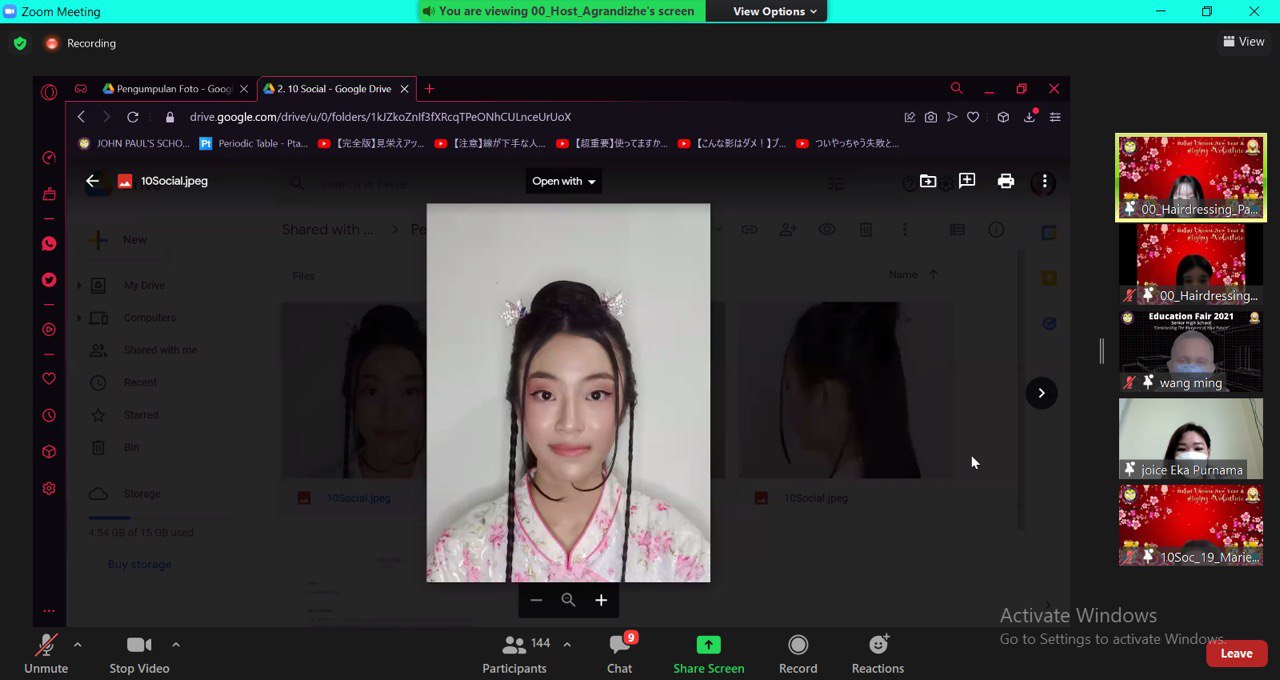This screenshot has width=1280, height=680.
Task: Open Twitter in the Opera sidebar
Action: pos(49,280)
